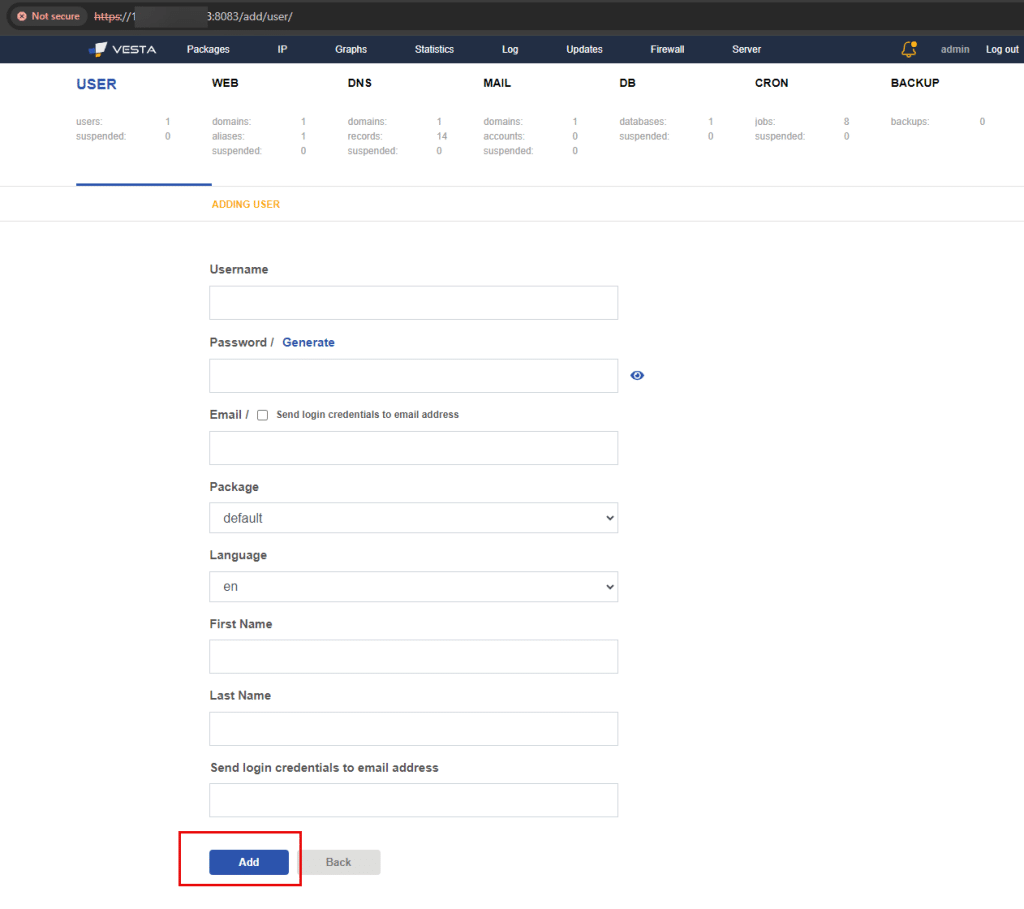Screen dimensions: 1024x909
Task: Focus the Username input field
Action: coord(413,303)
